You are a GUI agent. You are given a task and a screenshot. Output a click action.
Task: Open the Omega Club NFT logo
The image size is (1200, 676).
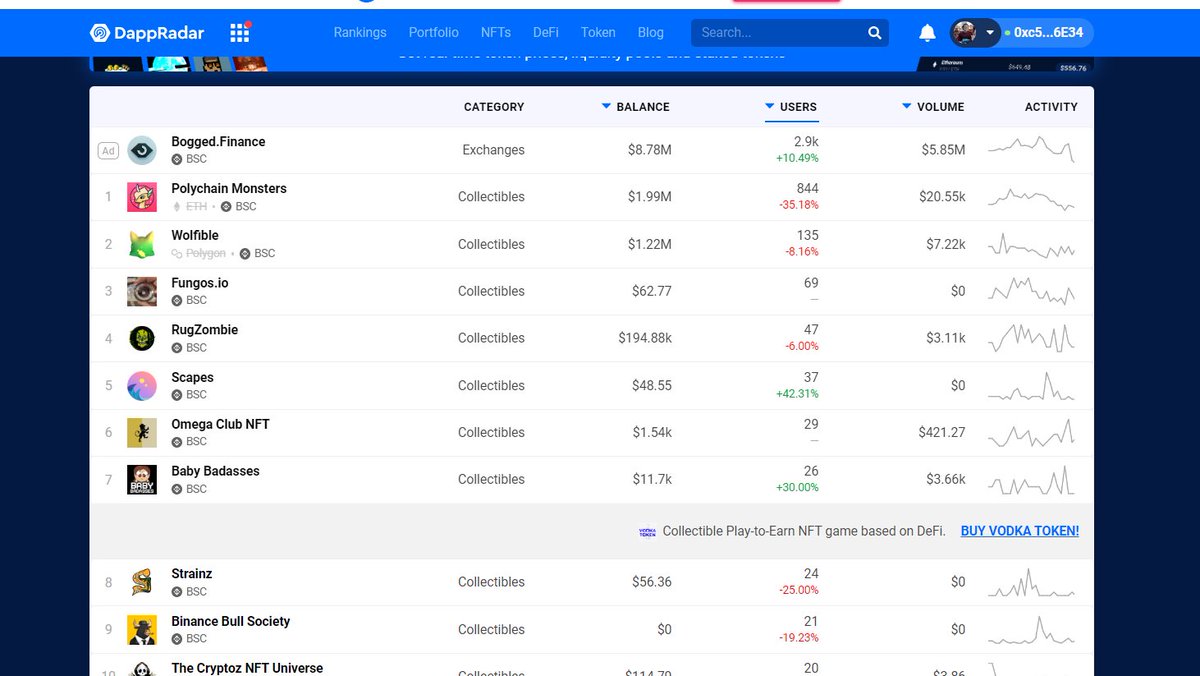pos(142,432)
